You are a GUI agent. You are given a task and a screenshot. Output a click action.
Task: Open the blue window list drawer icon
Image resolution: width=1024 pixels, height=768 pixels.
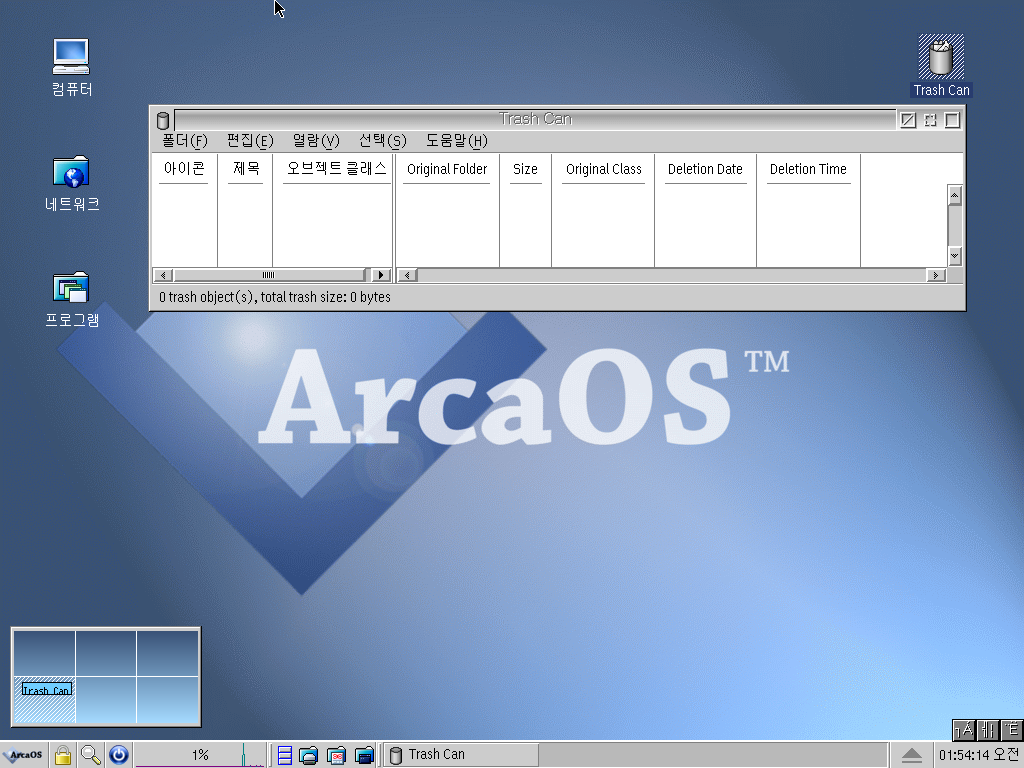(285, 755)
